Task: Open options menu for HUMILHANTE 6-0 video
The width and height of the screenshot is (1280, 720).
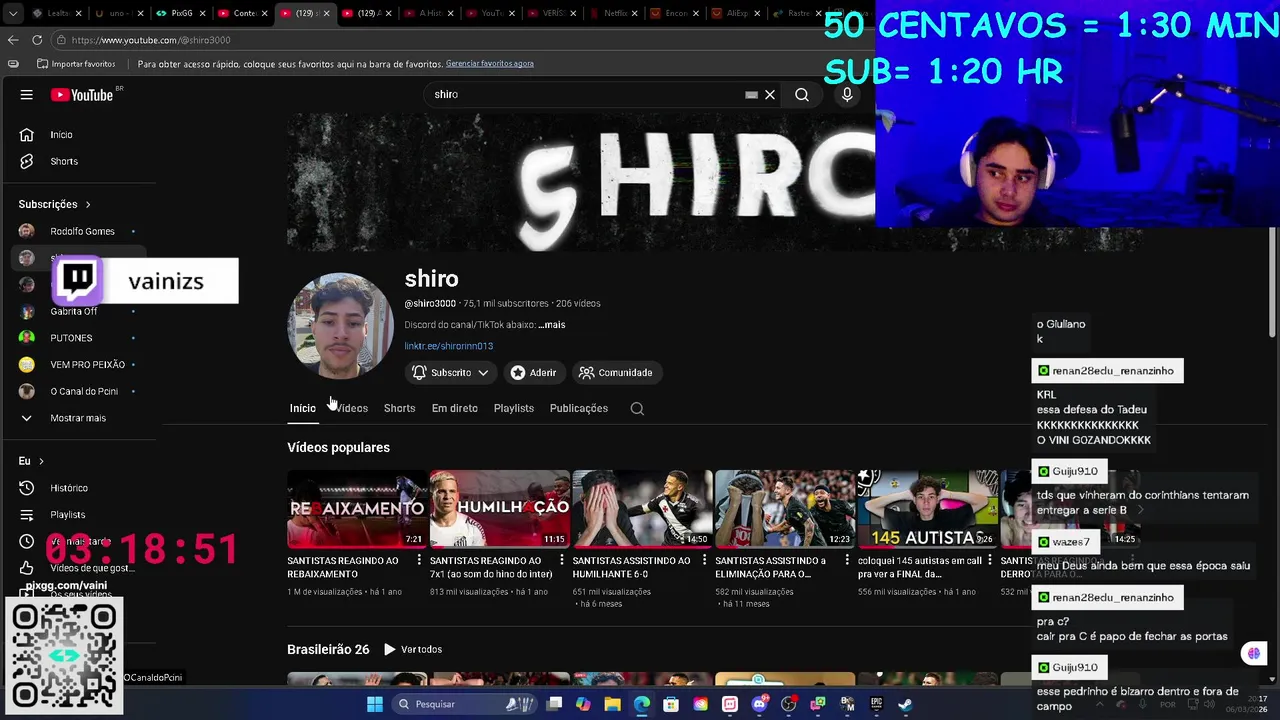Action: pyautogui.click(x=704, y=561)
